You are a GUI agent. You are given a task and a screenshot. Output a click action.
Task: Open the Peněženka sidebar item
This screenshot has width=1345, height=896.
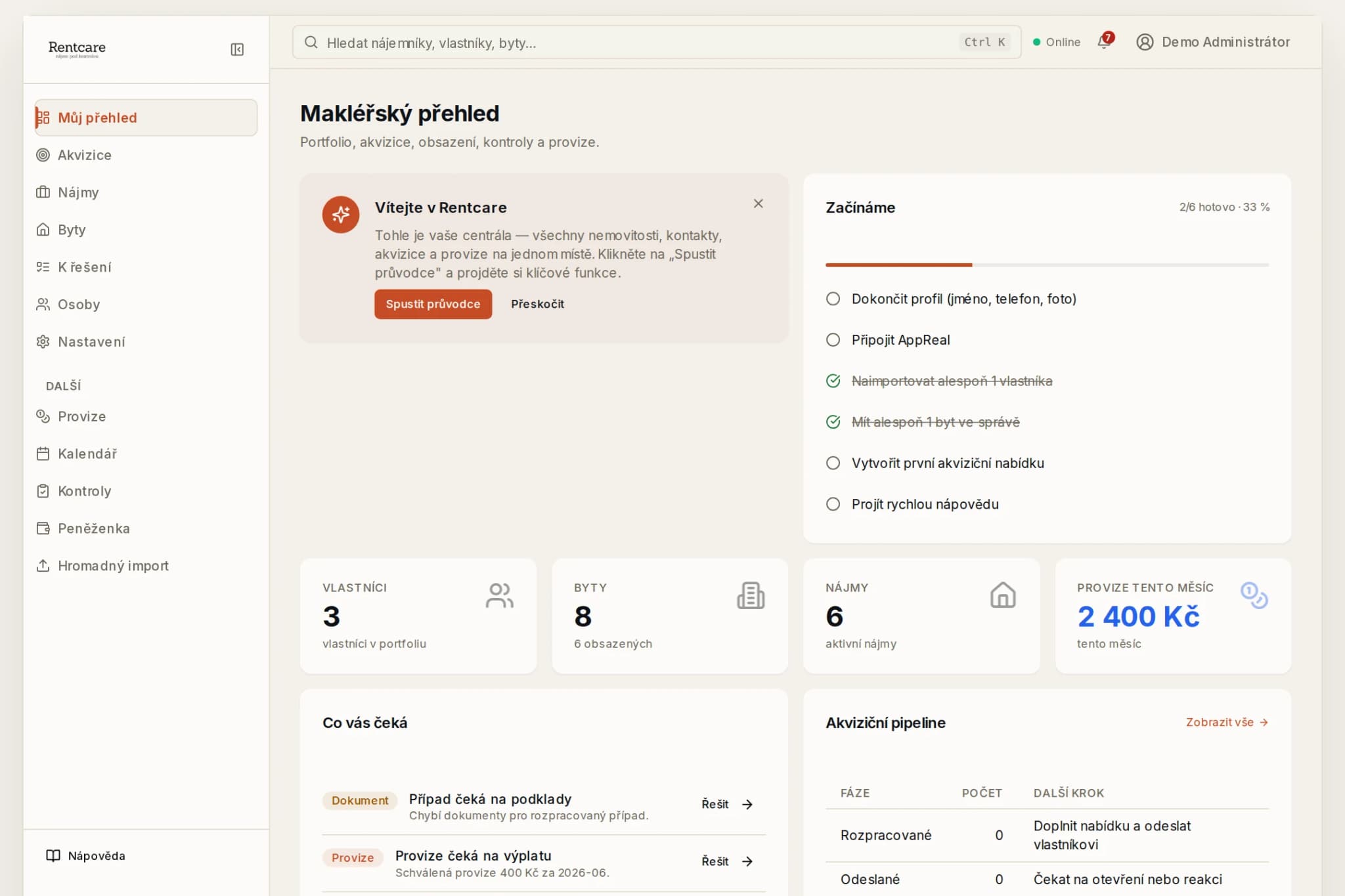click(x=146, y=528)
